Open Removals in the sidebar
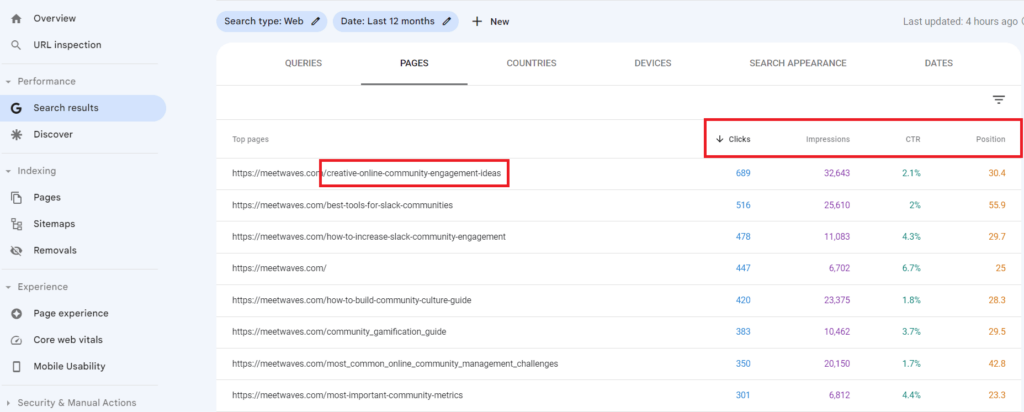1024x412 pixels. [x=55, y=251]
